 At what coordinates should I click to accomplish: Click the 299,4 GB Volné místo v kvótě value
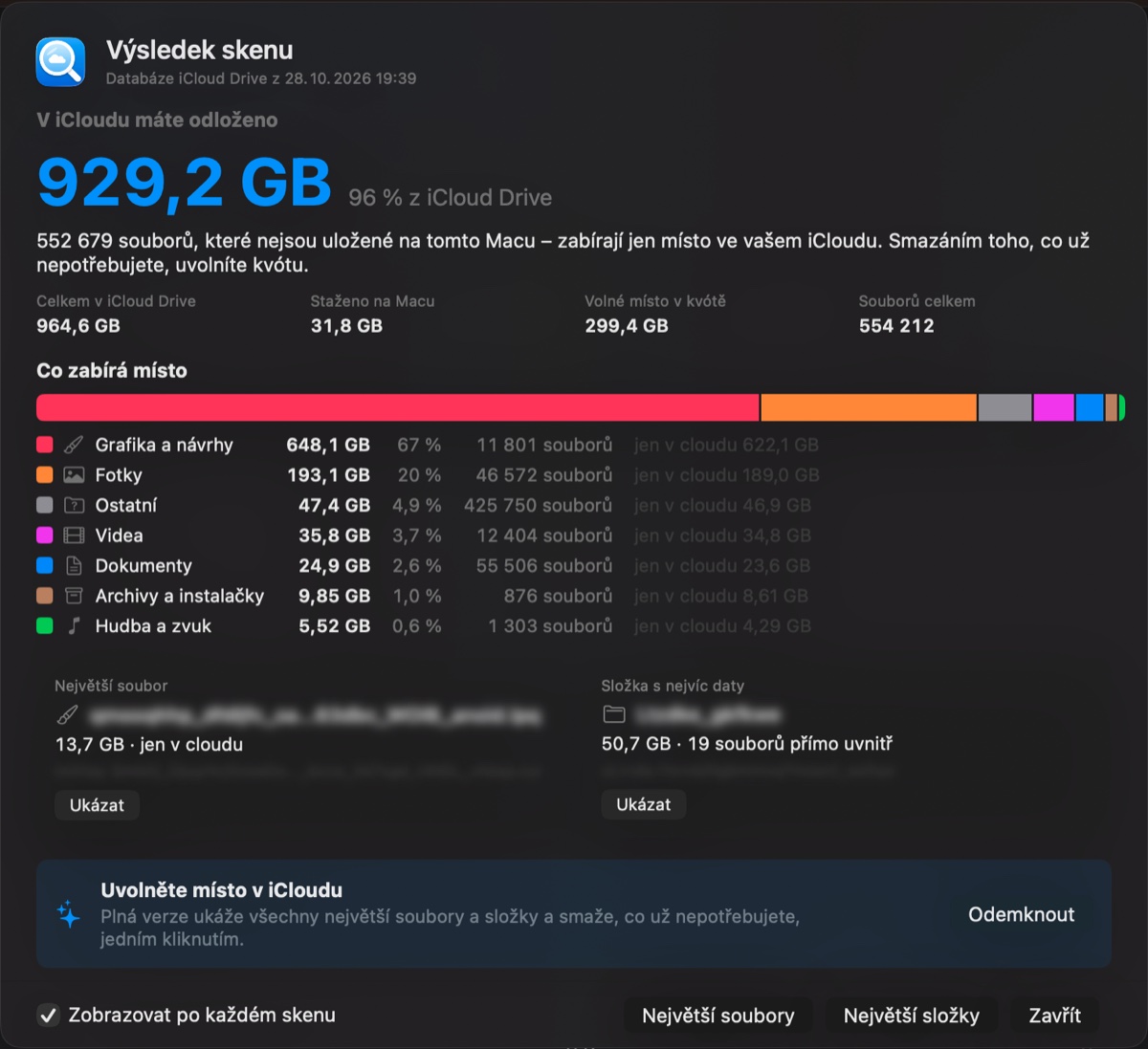coord(627,326)
